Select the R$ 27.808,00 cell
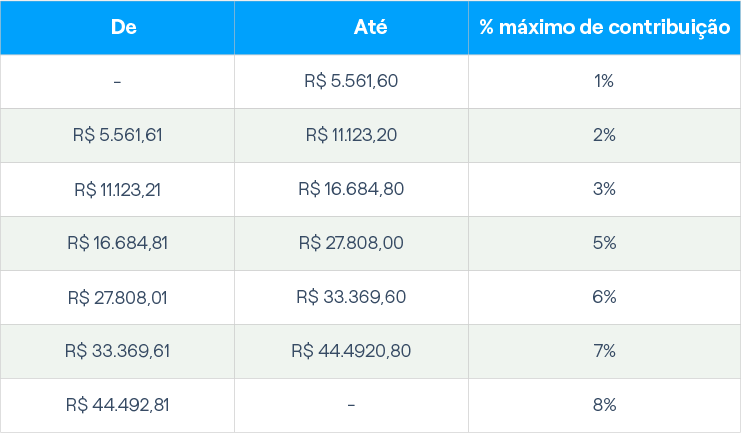 [x=351, y=243]
